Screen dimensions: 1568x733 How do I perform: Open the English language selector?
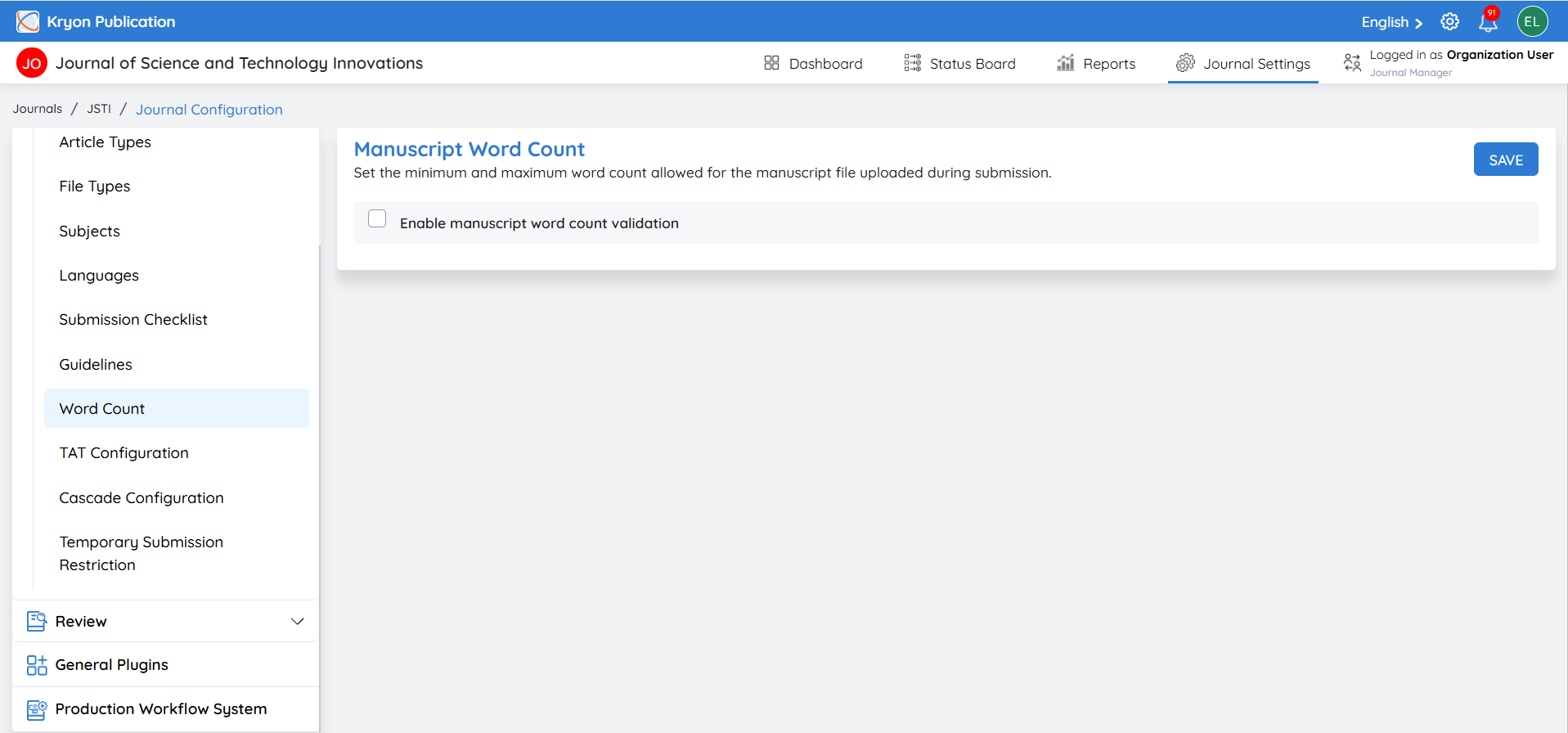[x=1391, y=22]
